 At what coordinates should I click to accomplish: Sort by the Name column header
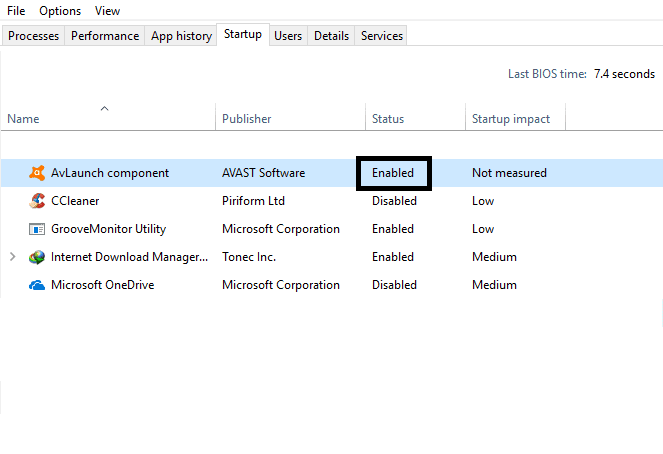point(23,119)
